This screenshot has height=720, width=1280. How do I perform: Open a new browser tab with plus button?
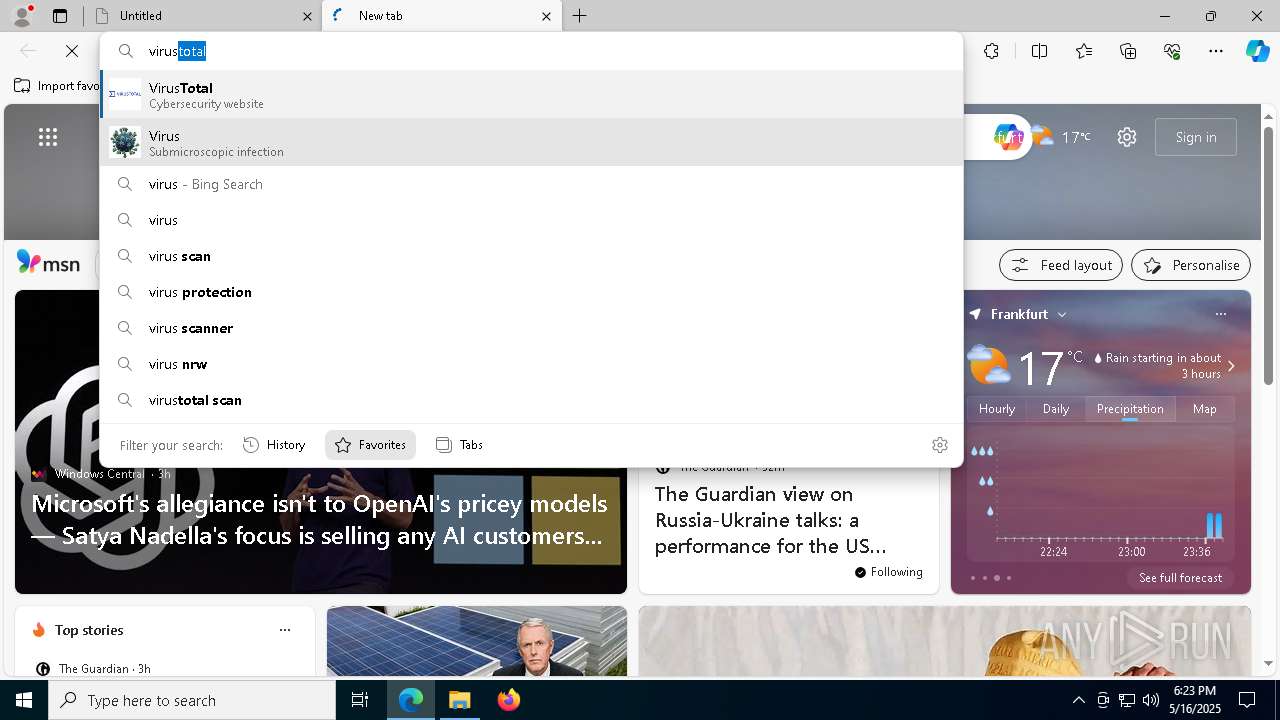tap(580, 16)
